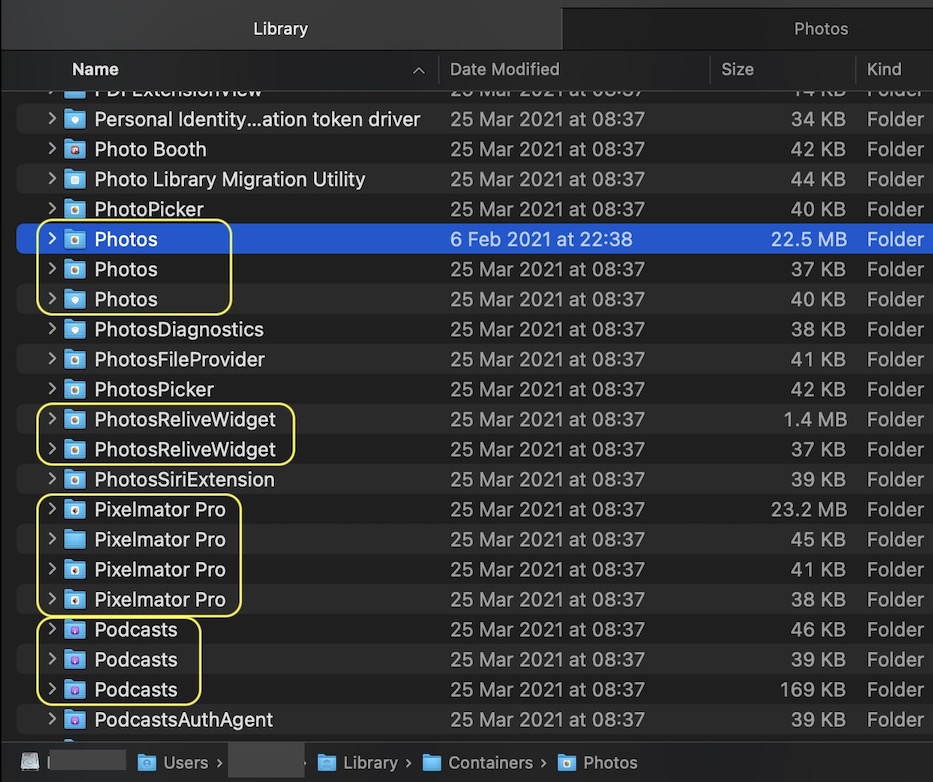Expand the 1.4 MB PhotosReliveWidget folder
The height and width of the screenshot is (782, 933).
point(52,418)
